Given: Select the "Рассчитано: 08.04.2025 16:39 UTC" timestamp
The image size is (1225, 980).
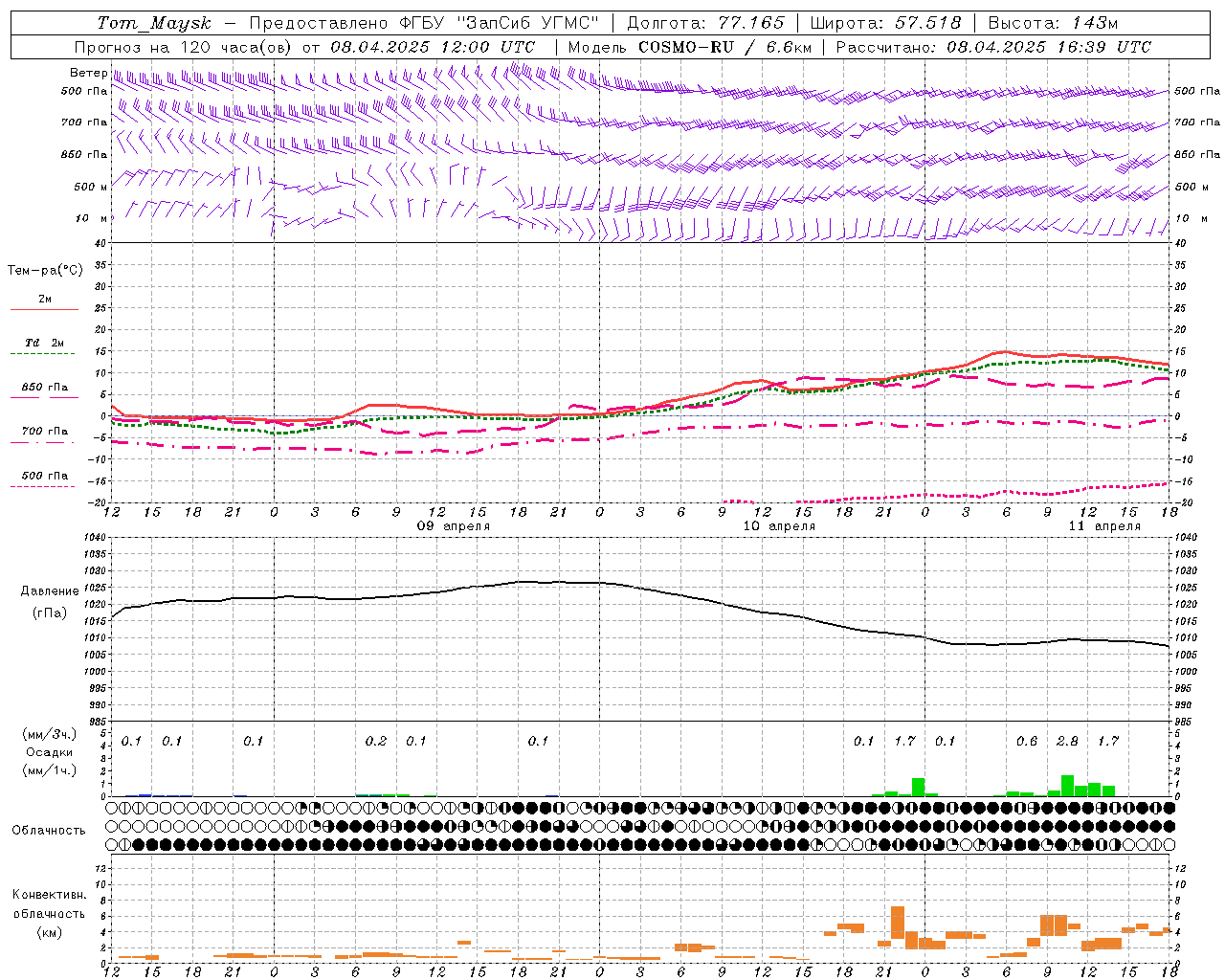Looking at the screenshot, I should click(x=993, y=47).
